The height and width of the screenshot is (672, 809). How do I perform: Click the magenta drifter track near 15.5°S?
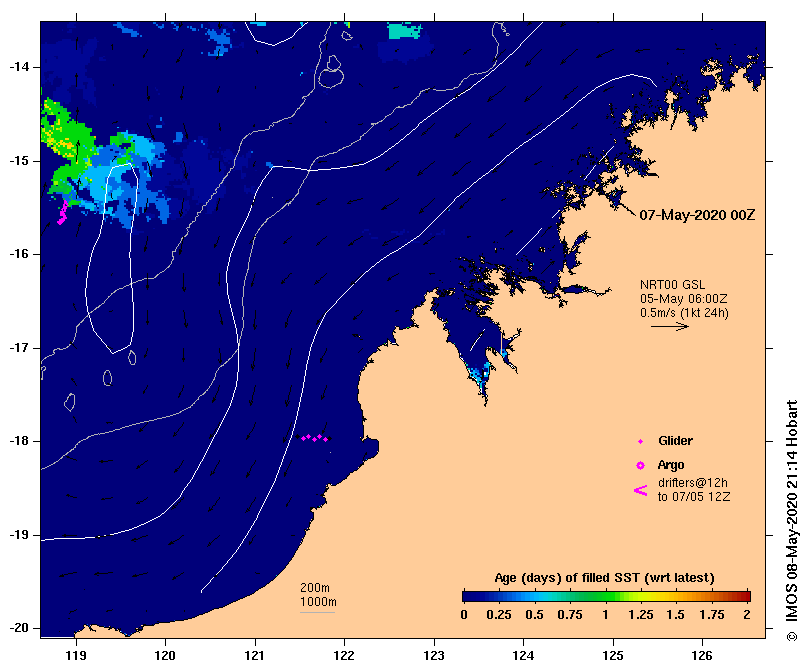(62, 213)
